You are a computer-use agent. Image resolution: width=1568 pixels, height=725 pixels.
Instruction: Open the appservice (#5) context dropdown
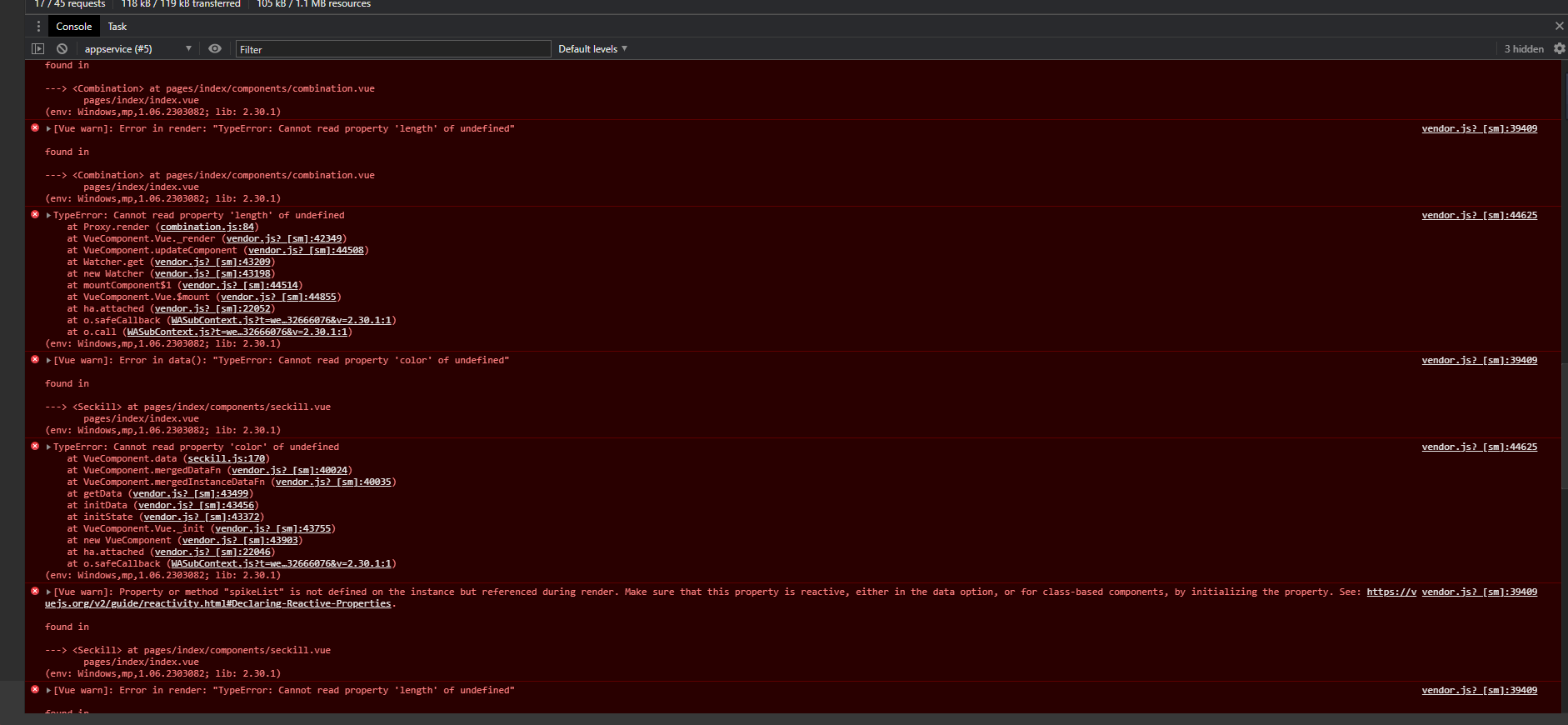(x=137, y=49)
